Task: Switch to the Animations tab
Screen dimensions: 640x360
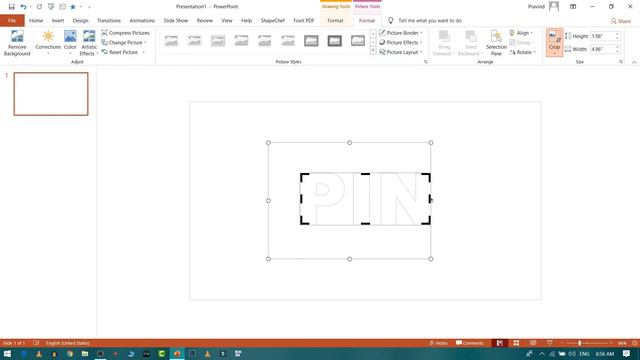Action: tap(142, 20)
